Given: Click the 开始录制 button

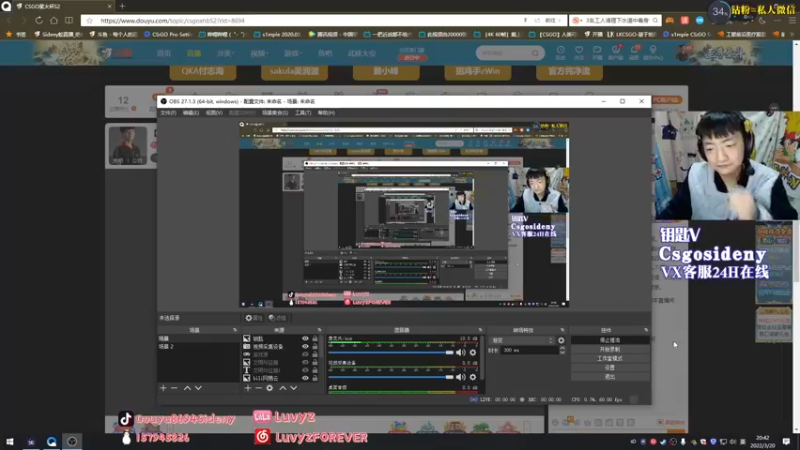Looking at the screenshot, I should pos(610,349).
